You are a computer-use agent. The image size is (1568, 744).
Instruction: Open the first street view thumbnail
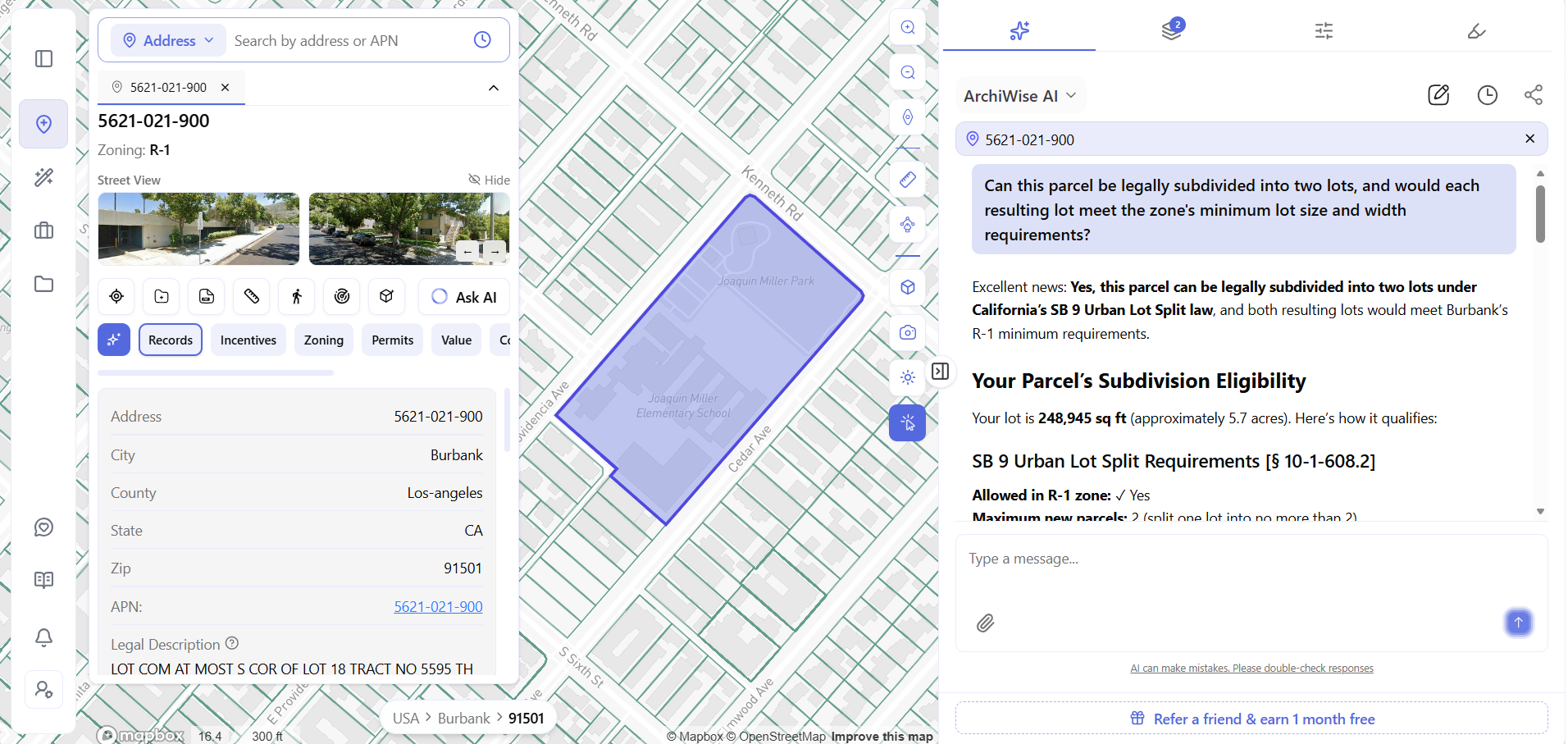point(198,229)
